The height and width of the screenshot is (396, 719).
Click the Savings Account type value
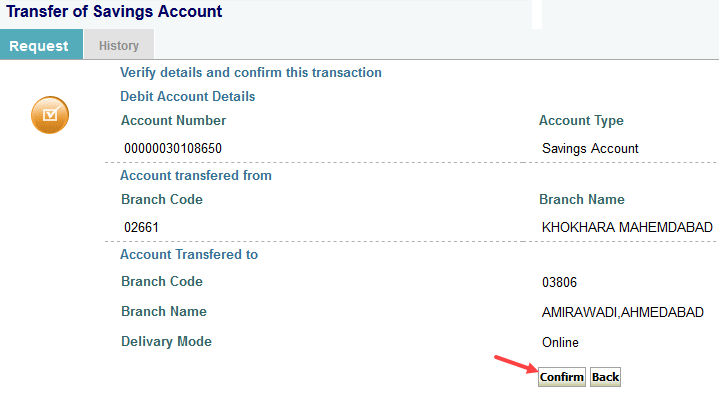[x=590, y=148]
